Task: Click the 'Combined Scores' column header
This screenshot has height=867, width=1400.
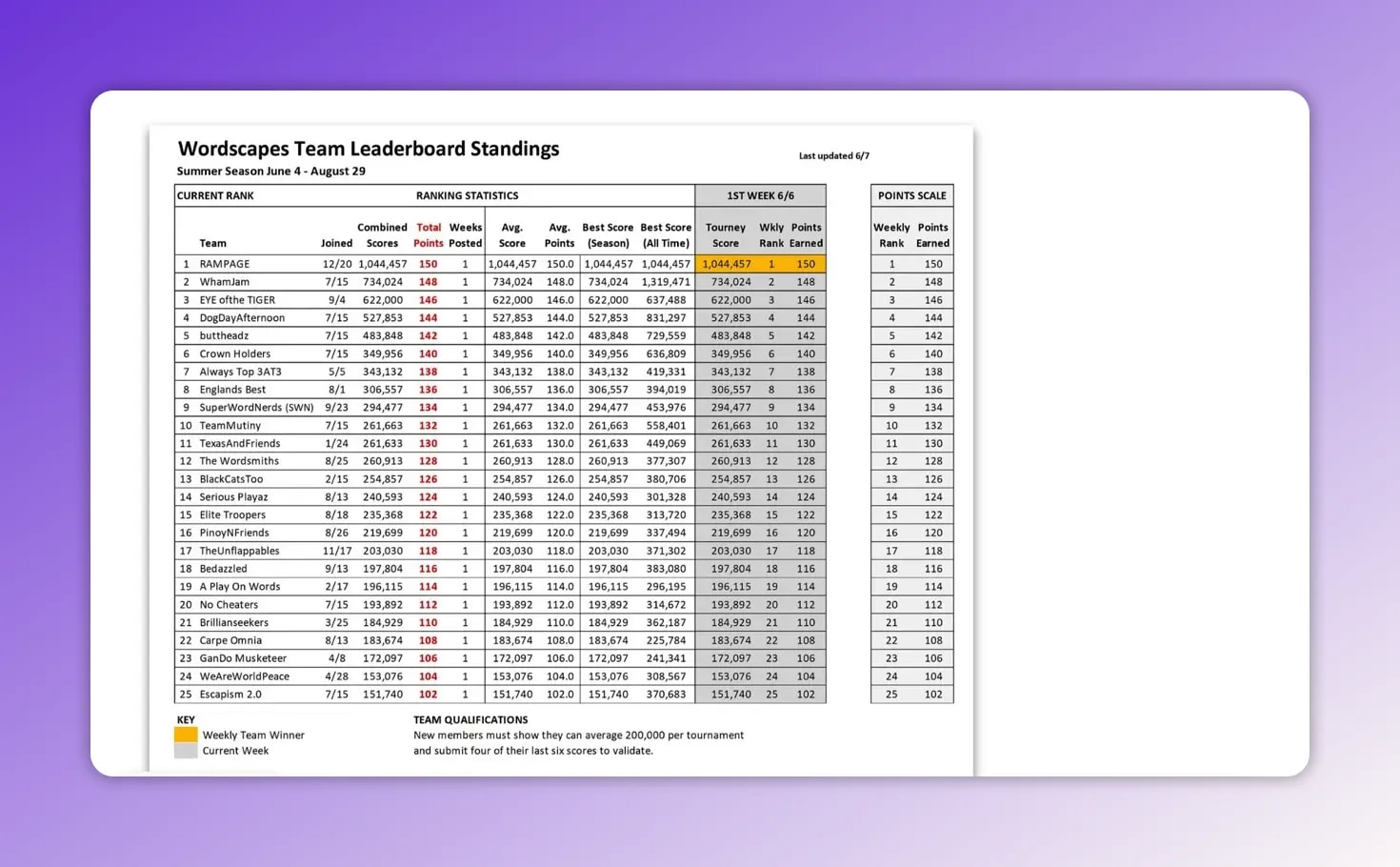Action: [382, 235]
